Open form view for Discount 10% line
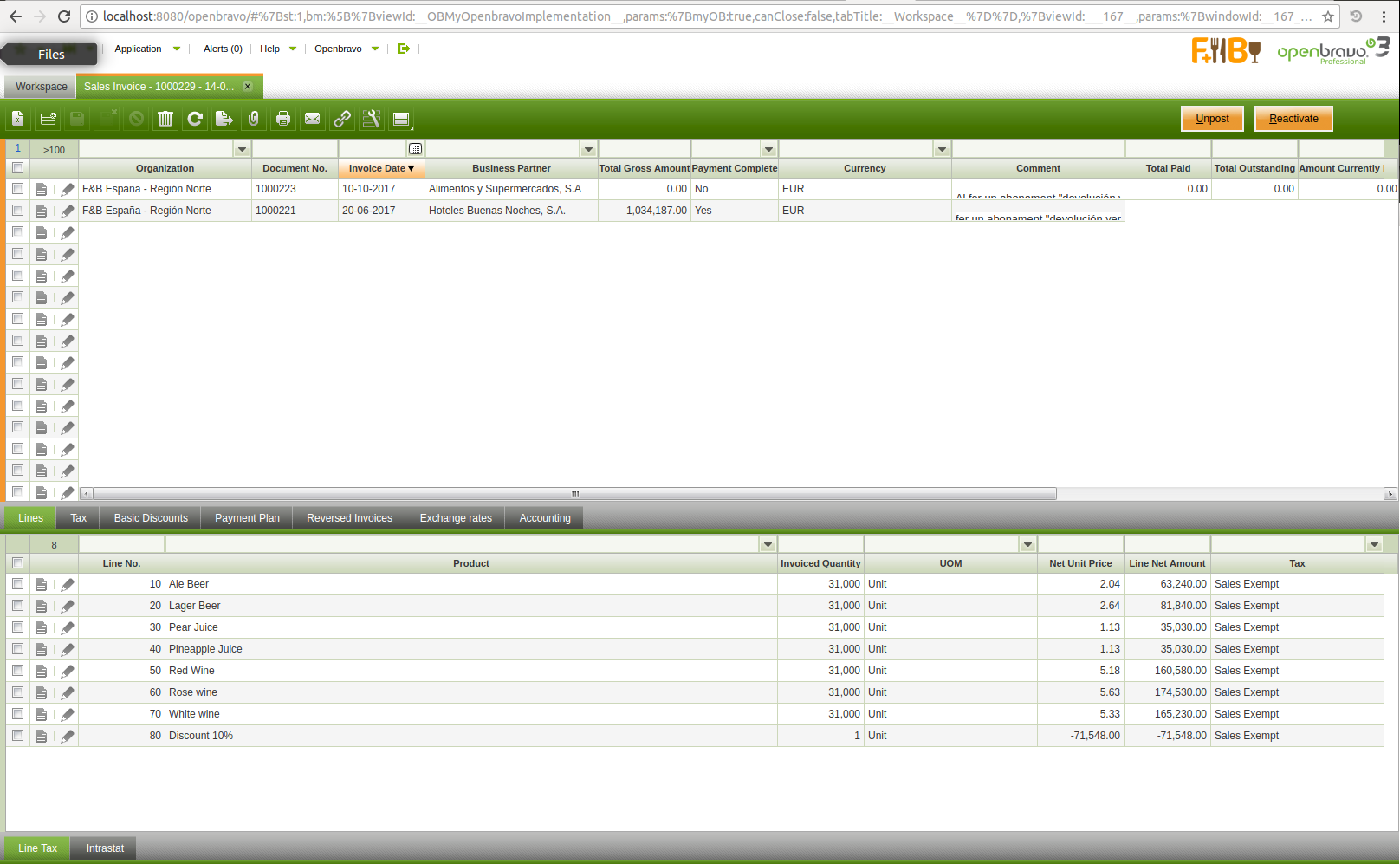 click(41, 736)
